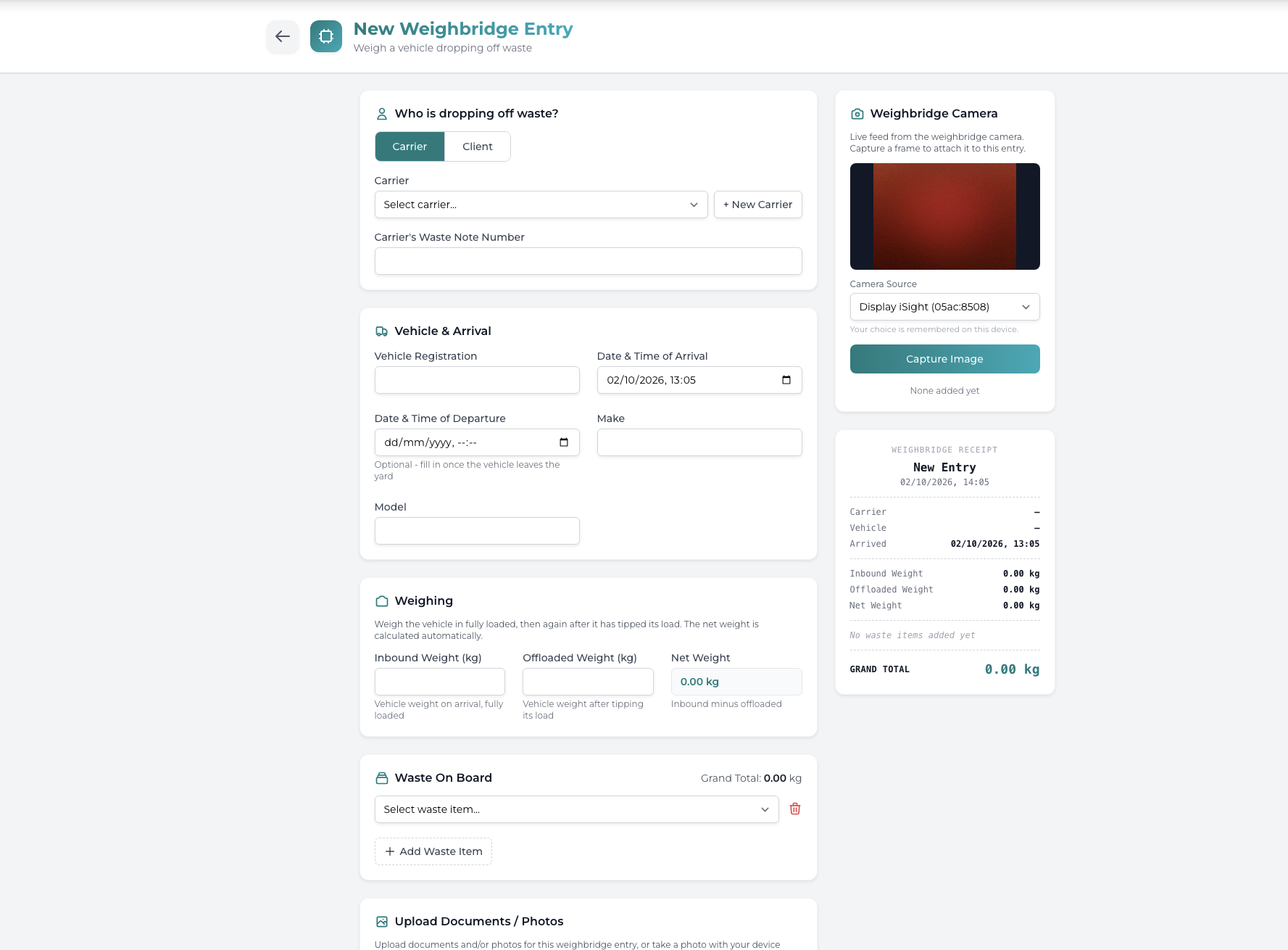Open calendar picker for Date & Time of Arrival

pos(786,380)
